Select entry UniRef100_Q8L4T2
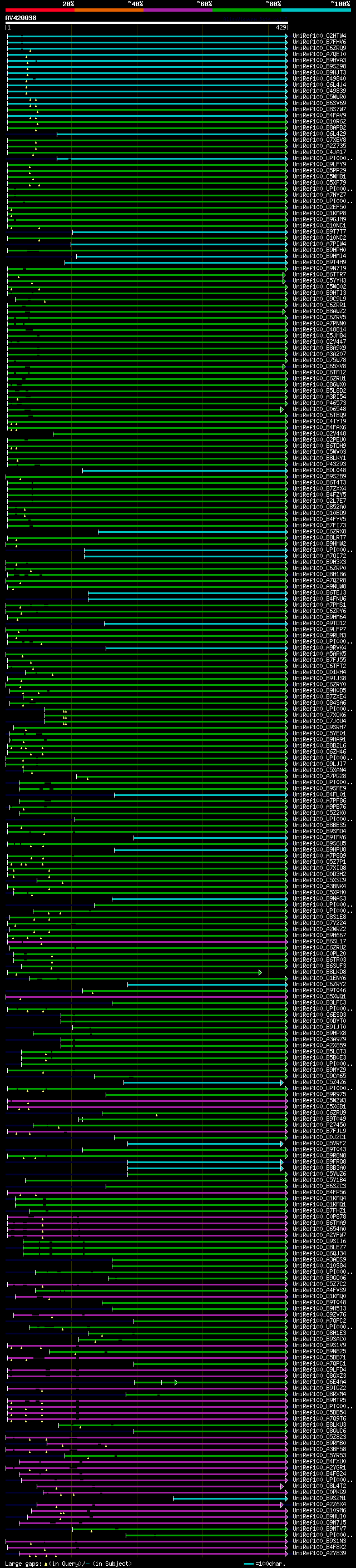The width and height of the screenshot is (356, 1568). 319,1486
